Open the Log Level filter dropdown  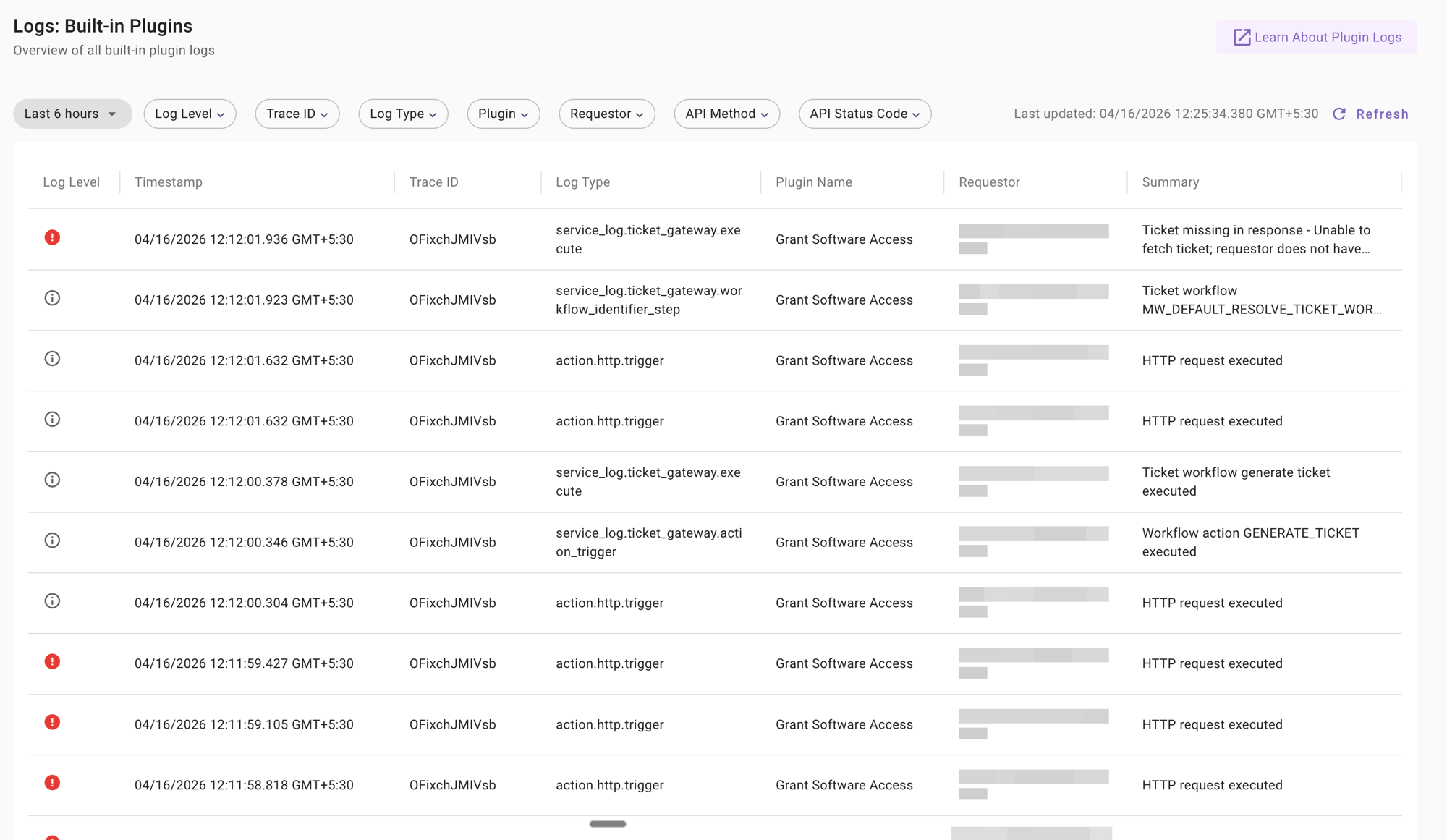coord(190,114)
